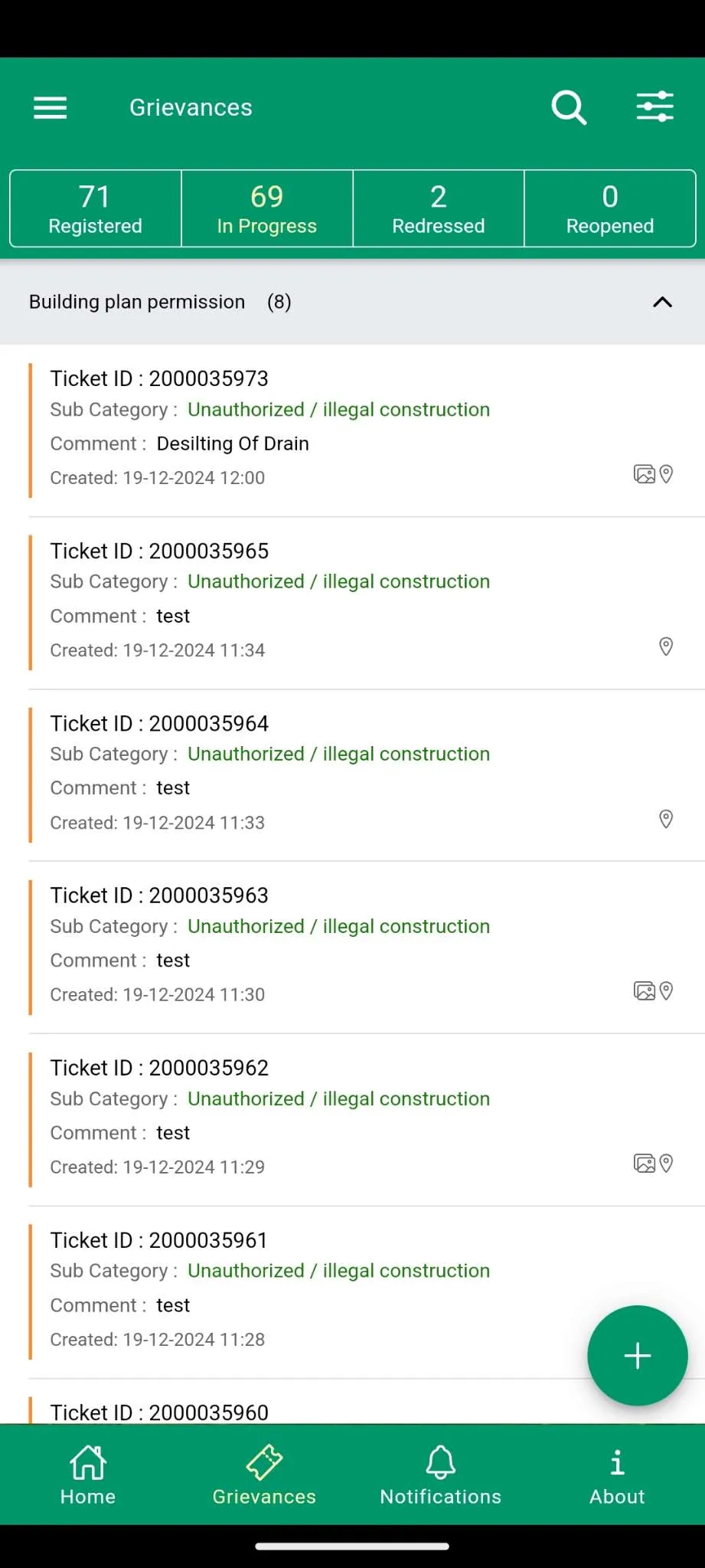This screenshot has height=1568, width=705.
Task: Go to Home in bottom navigation
Action: [88, 1475]
